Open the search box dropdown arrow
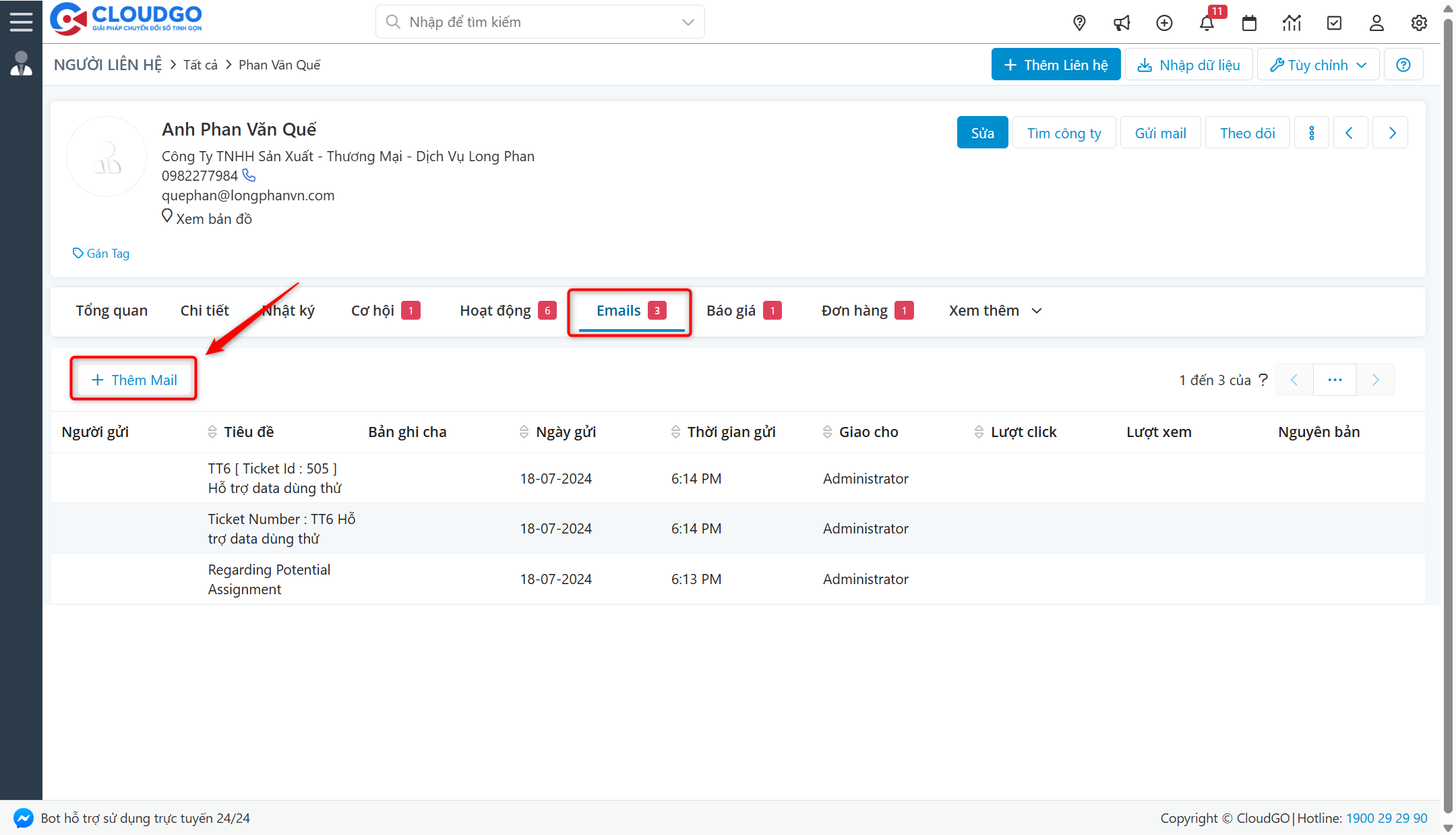This screenshot has height=835, width=1456. pos(688,22)
